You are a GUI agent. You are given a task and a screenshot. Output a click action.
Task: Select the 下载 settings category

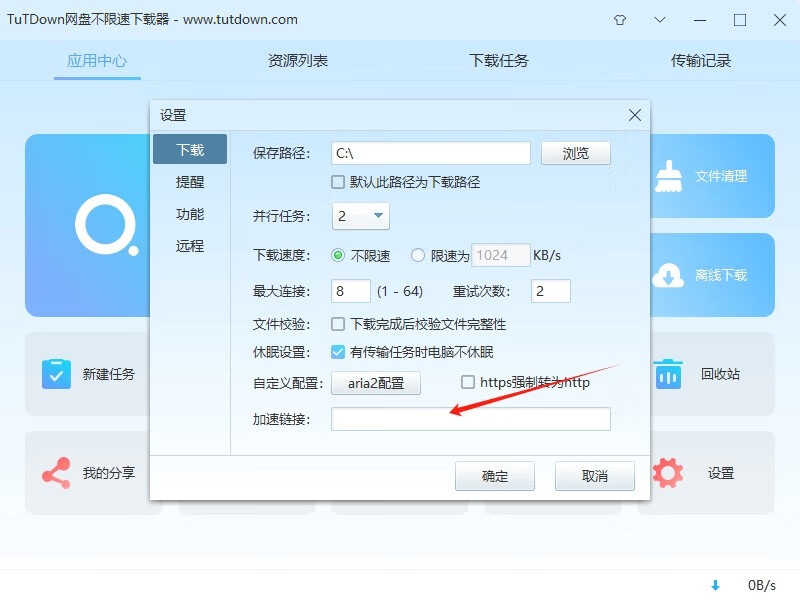click(x=190, y=149)
